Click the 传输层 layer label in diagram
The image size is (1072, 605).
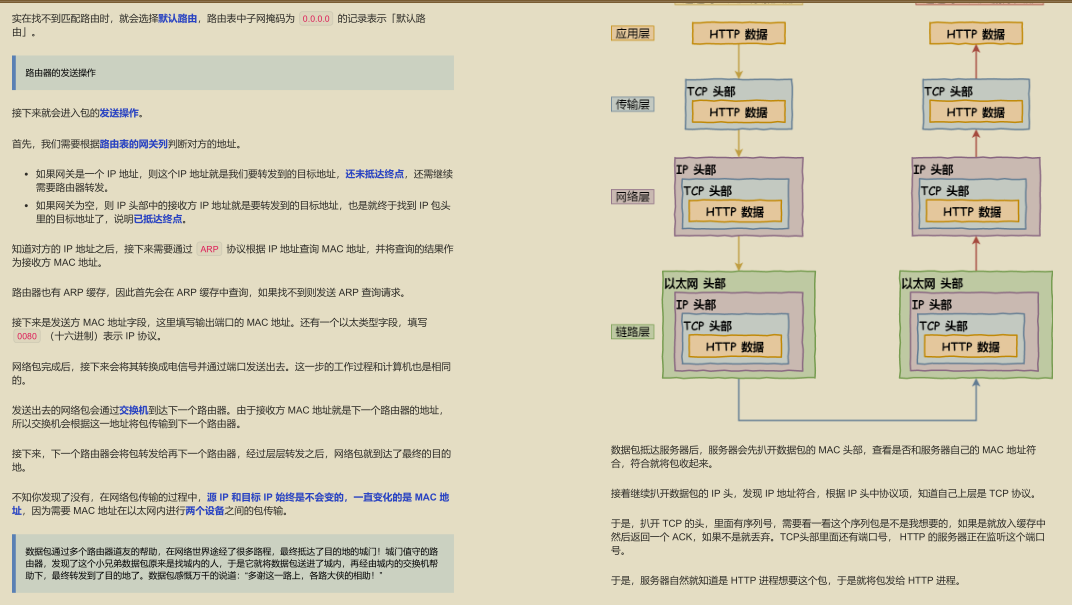click(632, 104)
